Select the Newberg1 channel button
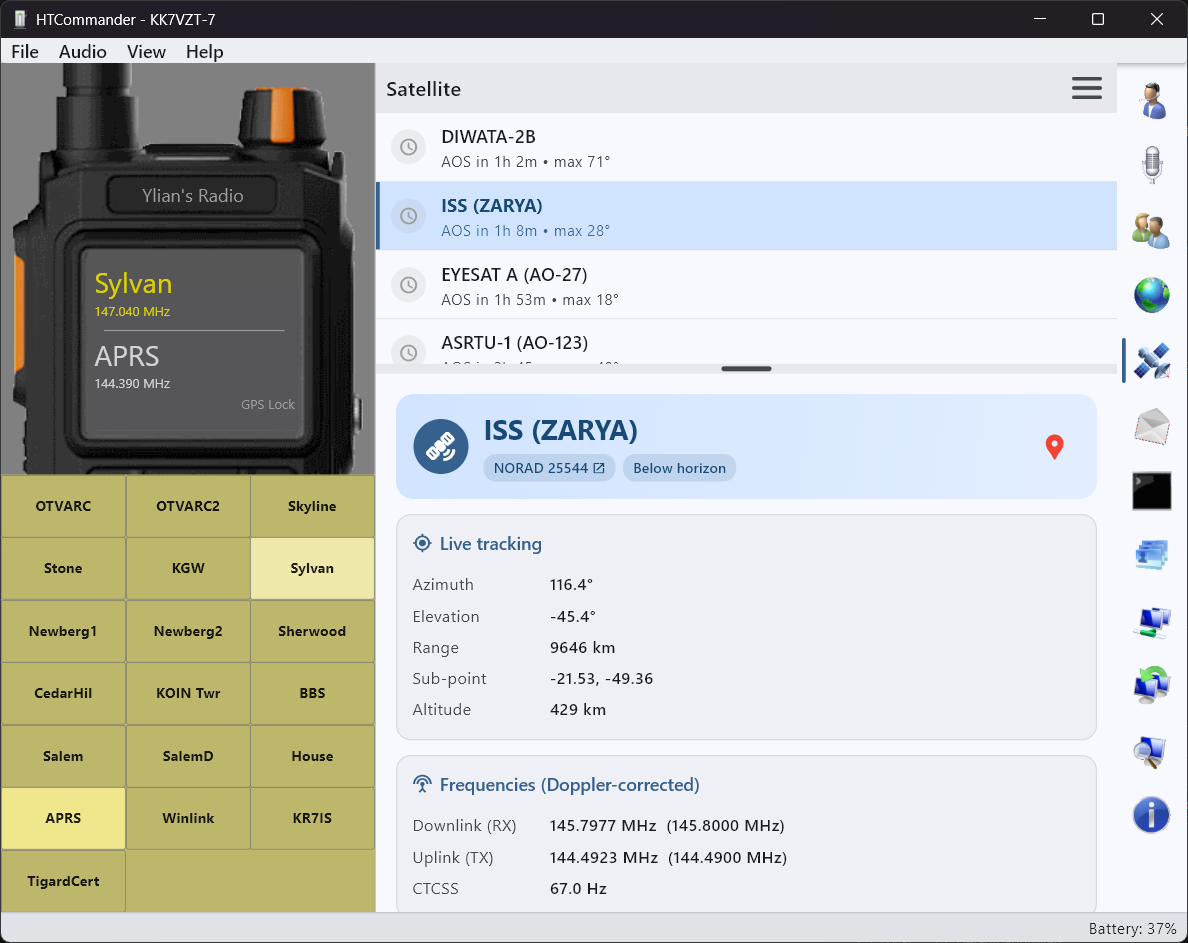Image resolution: width=1188 pixels, height=943 pixels. coord(64,631)
